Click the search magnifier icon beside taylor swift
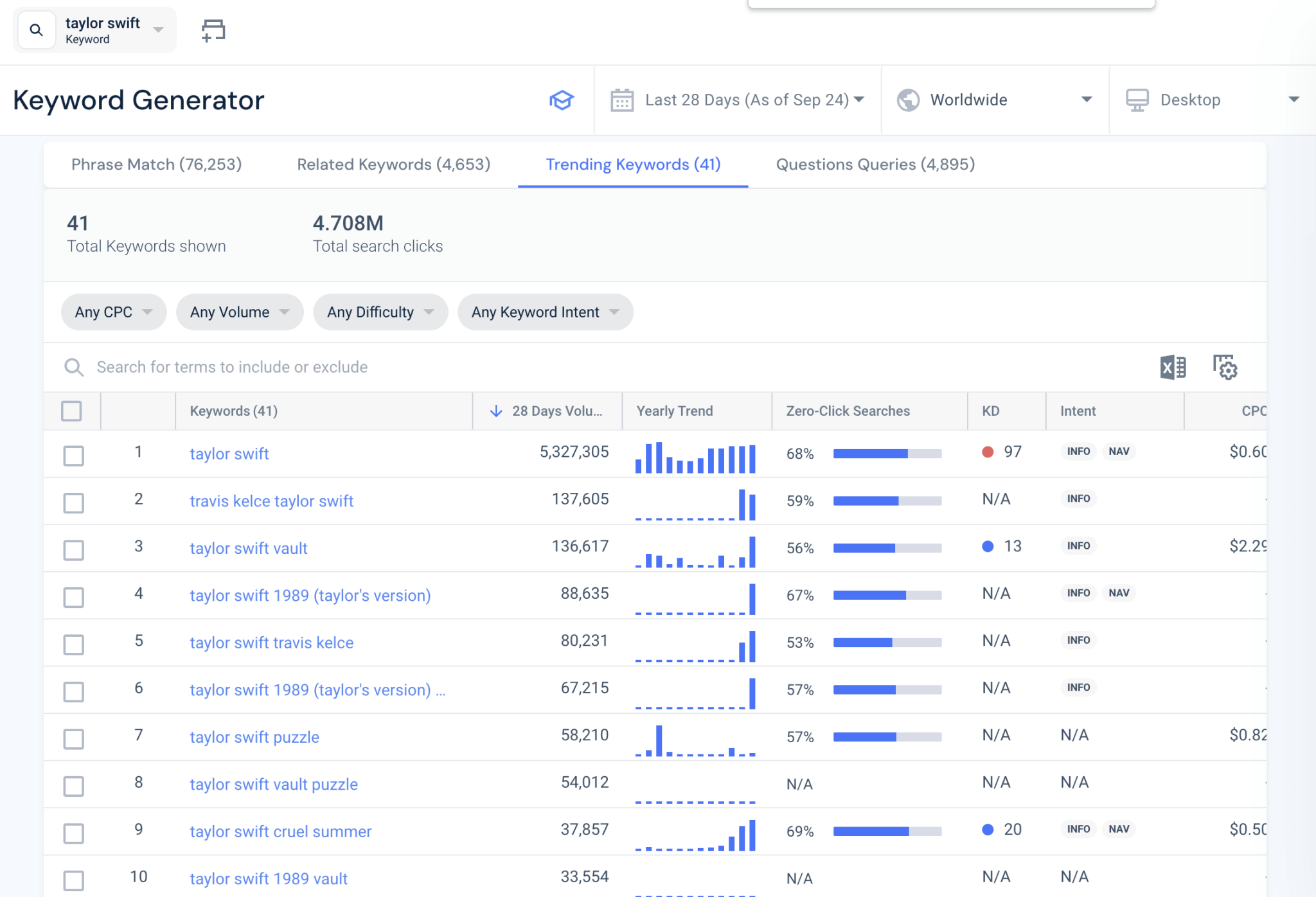This screenshot has height=897, width=1316. coord(37,30)
